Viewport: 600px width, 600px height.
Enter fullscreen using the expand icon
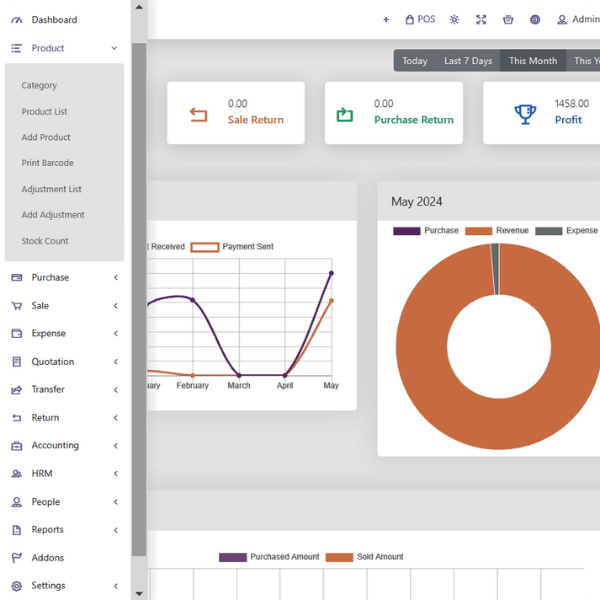[481, 19]
